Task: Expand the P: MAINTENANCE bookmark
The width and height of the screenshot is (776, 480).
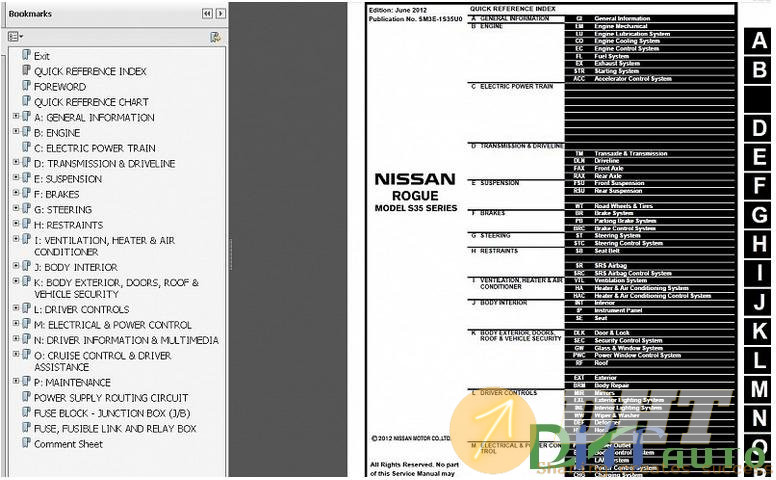Action: (16, 382)
